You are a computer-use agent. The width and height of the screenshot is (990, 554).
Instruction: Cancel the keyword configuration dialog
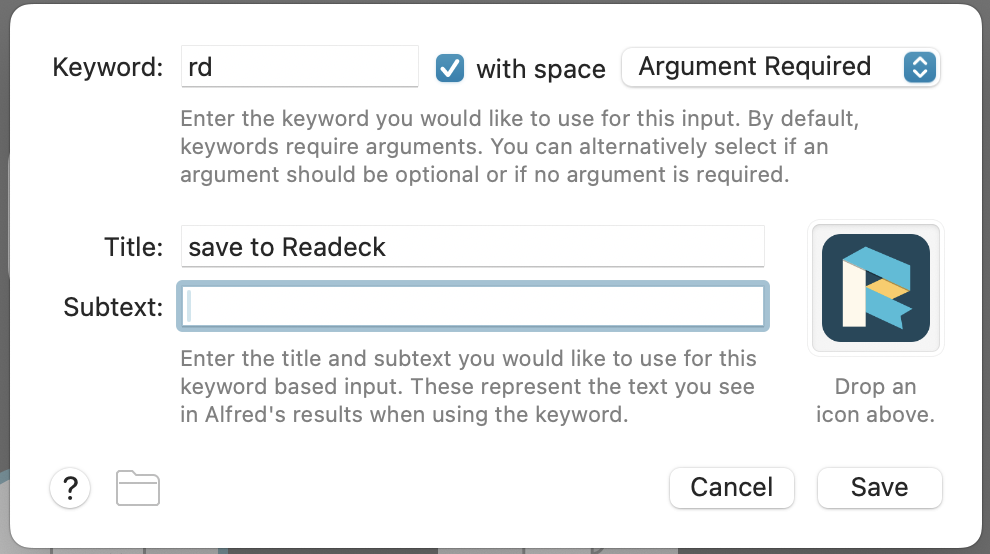point(732,488)
